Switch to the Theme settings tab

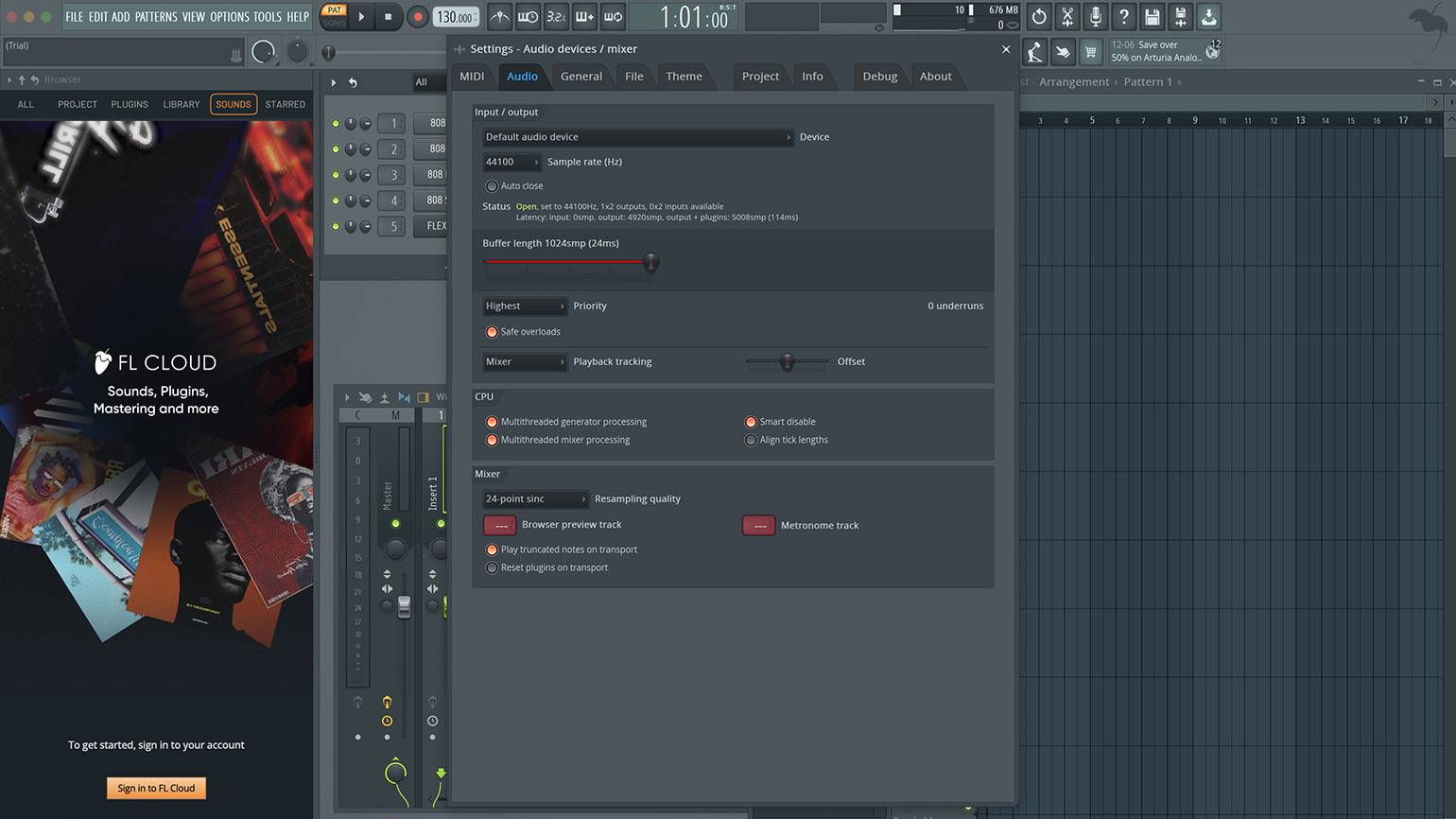click(x=684, y=77)
